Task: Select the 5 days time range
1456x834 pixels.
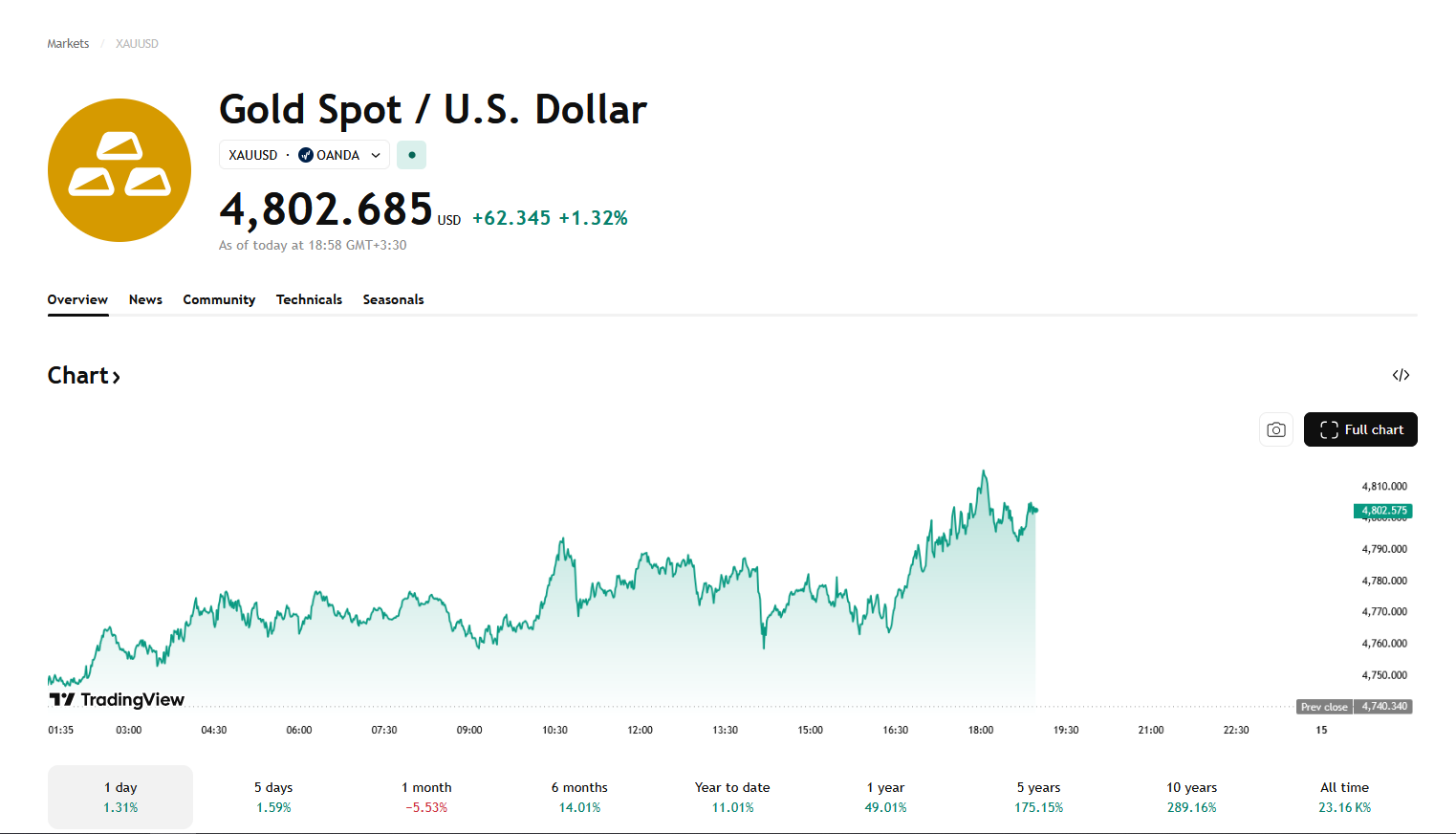Action: 273,797
